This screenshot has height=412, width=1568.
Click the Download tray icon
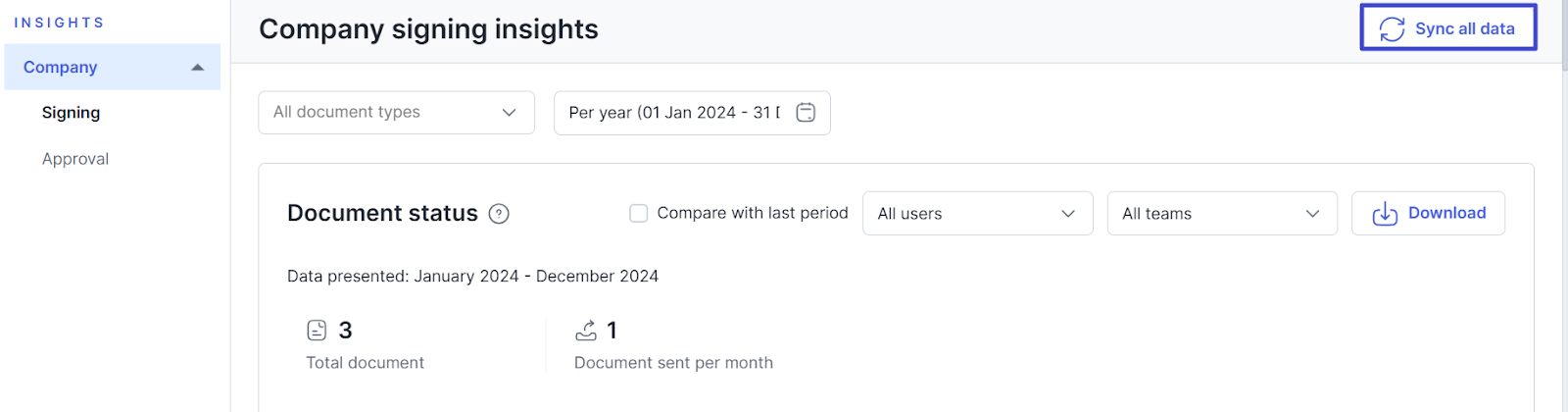[1385, 214]
